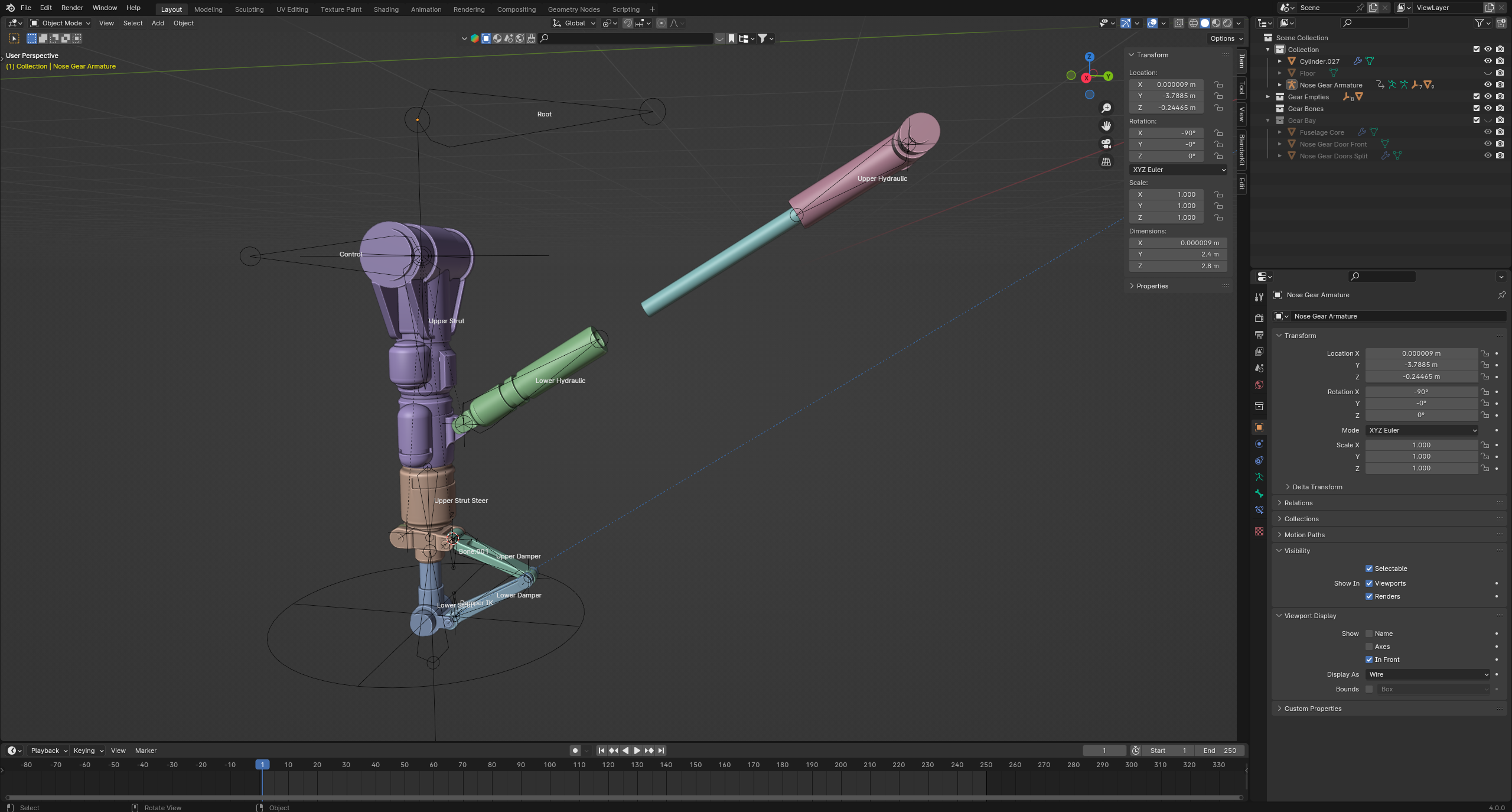Lock Location X in sidebar Transform

pos(1218,85)
